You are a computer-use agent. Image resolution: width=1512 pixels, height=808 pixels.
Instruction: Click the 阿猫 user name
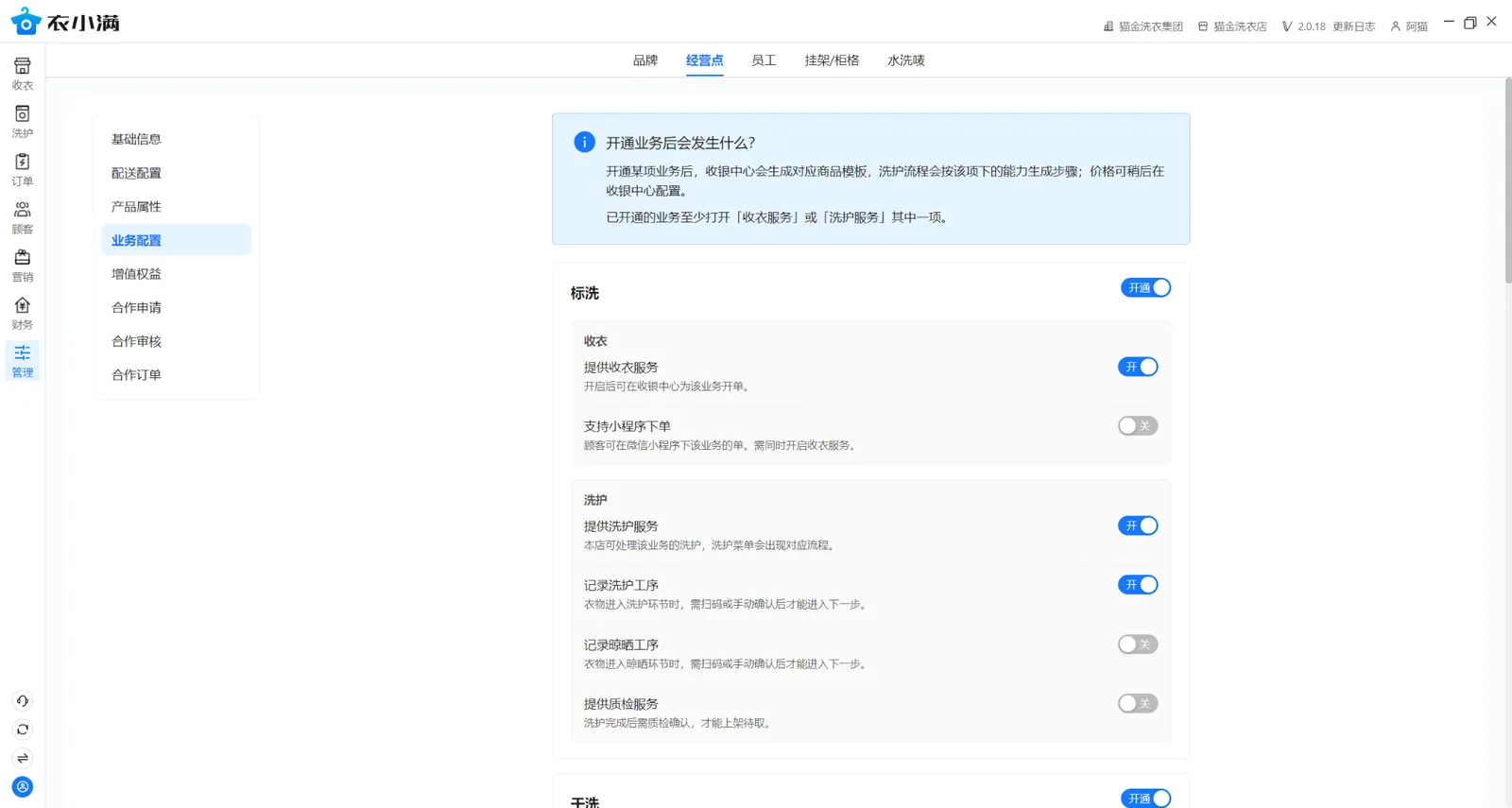pos(1417,26)
